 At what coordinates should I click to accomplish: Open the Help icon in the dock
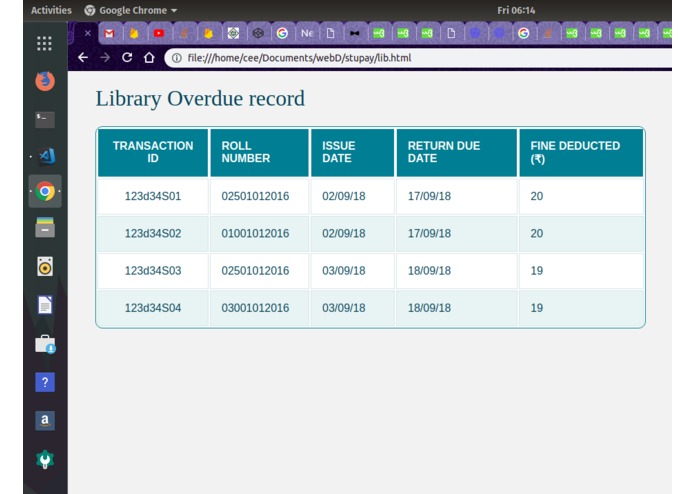pyautogui.click(x=45, y=382)
